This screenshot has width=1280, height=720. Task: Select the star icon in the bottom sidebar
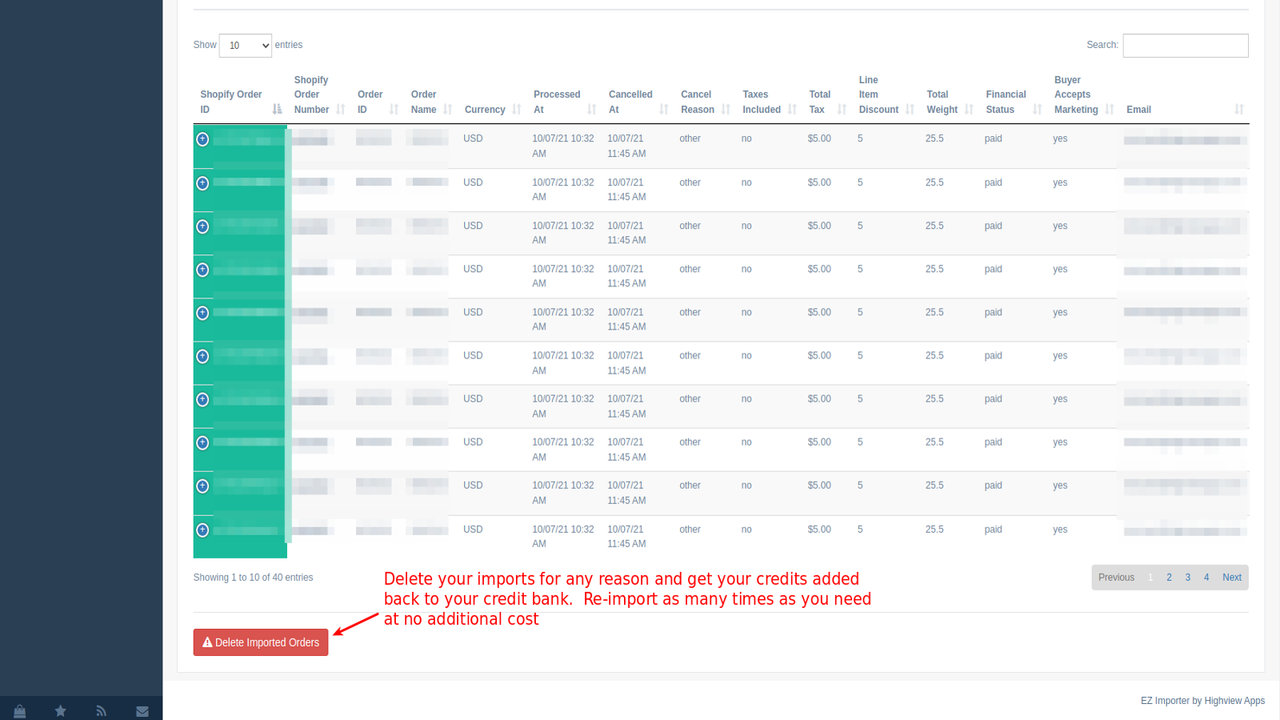click(61, 710)
